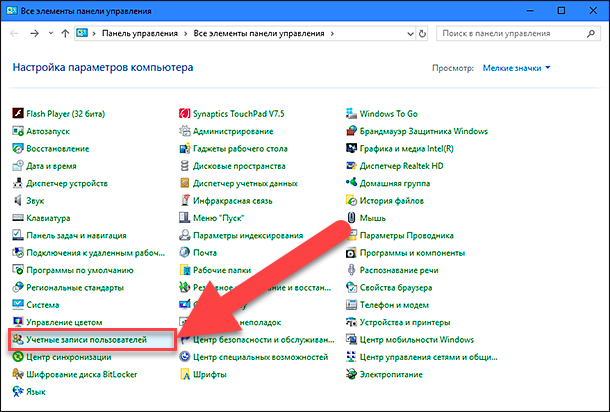Click the Панель управления breadcrumb
This screenshot has width=610, height=412.
click(x=140, y=33)
